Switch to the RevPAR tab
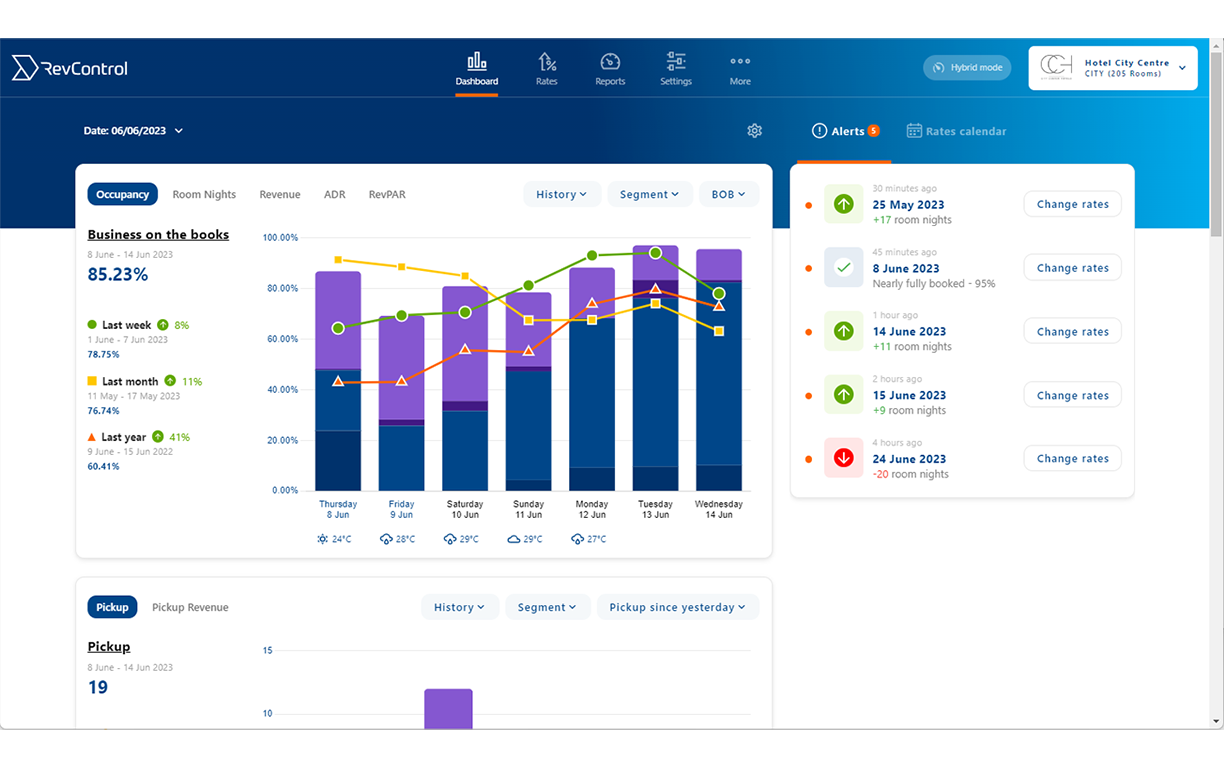Screen dimensions: 1224x768 pyautogui.click(x=387, y=194)
